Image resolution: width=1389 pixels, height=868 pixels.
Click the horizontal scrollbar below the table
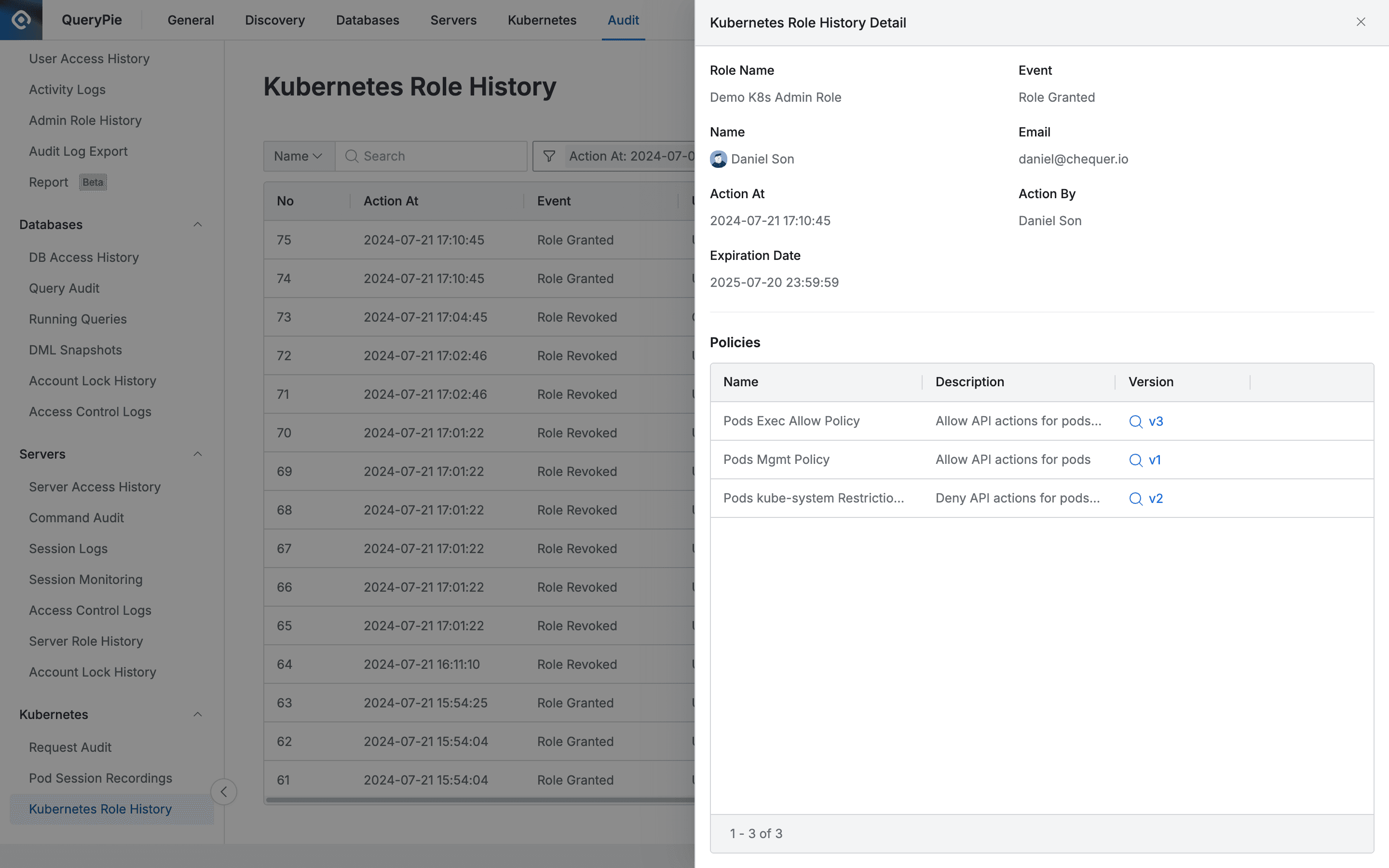point(477,799)
